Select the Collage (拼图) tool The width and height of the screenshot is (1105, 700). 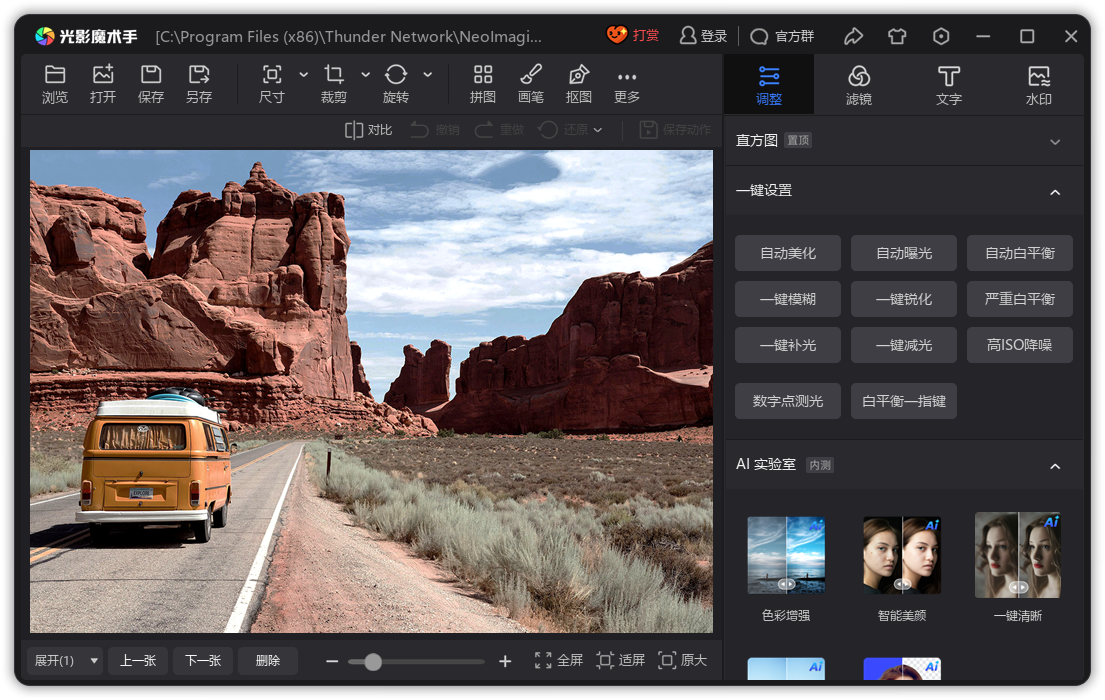point(483,75)
